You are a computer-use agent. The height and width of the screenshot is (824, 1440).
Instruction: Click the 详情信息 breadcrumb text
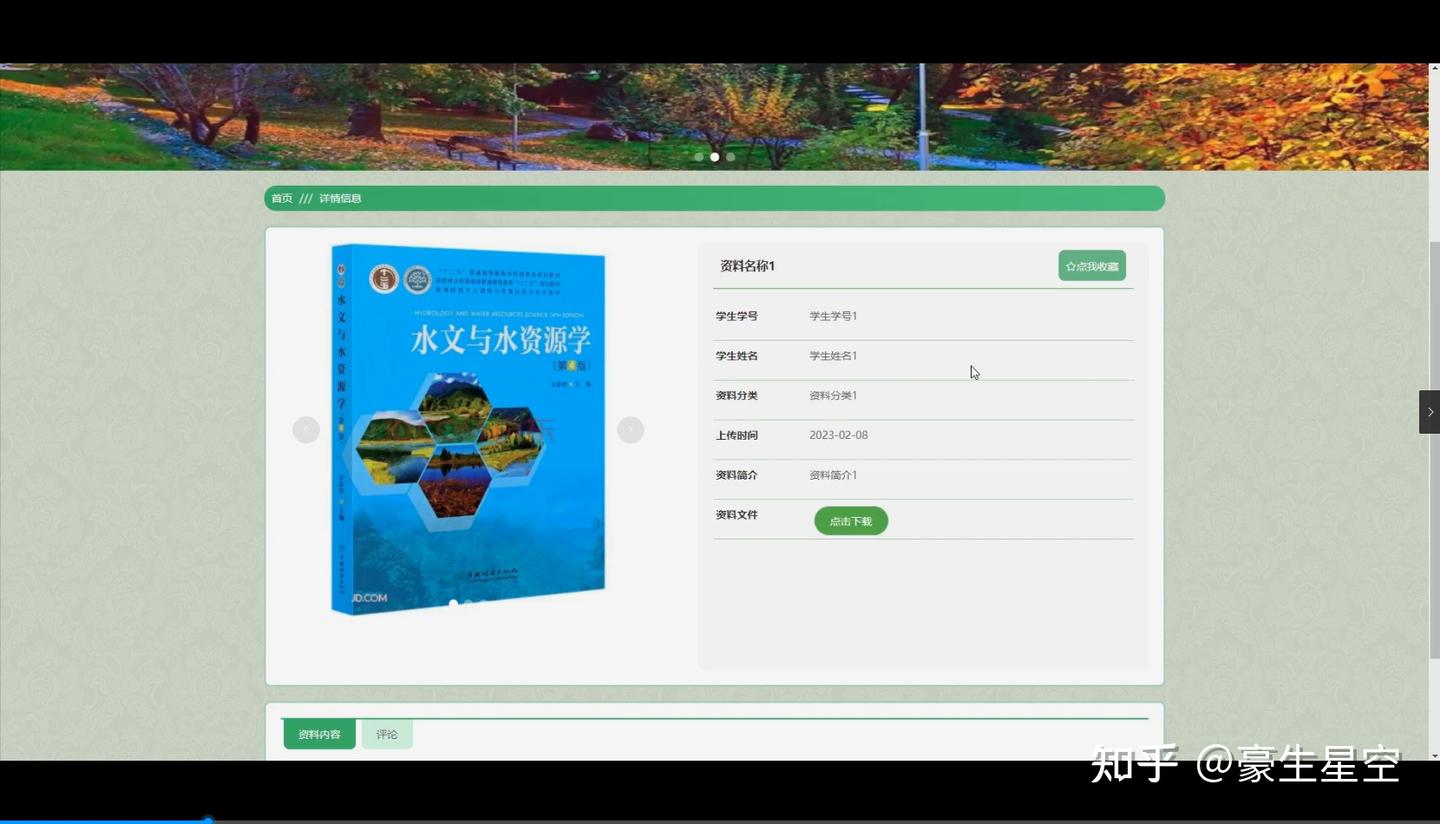point(340,198)
